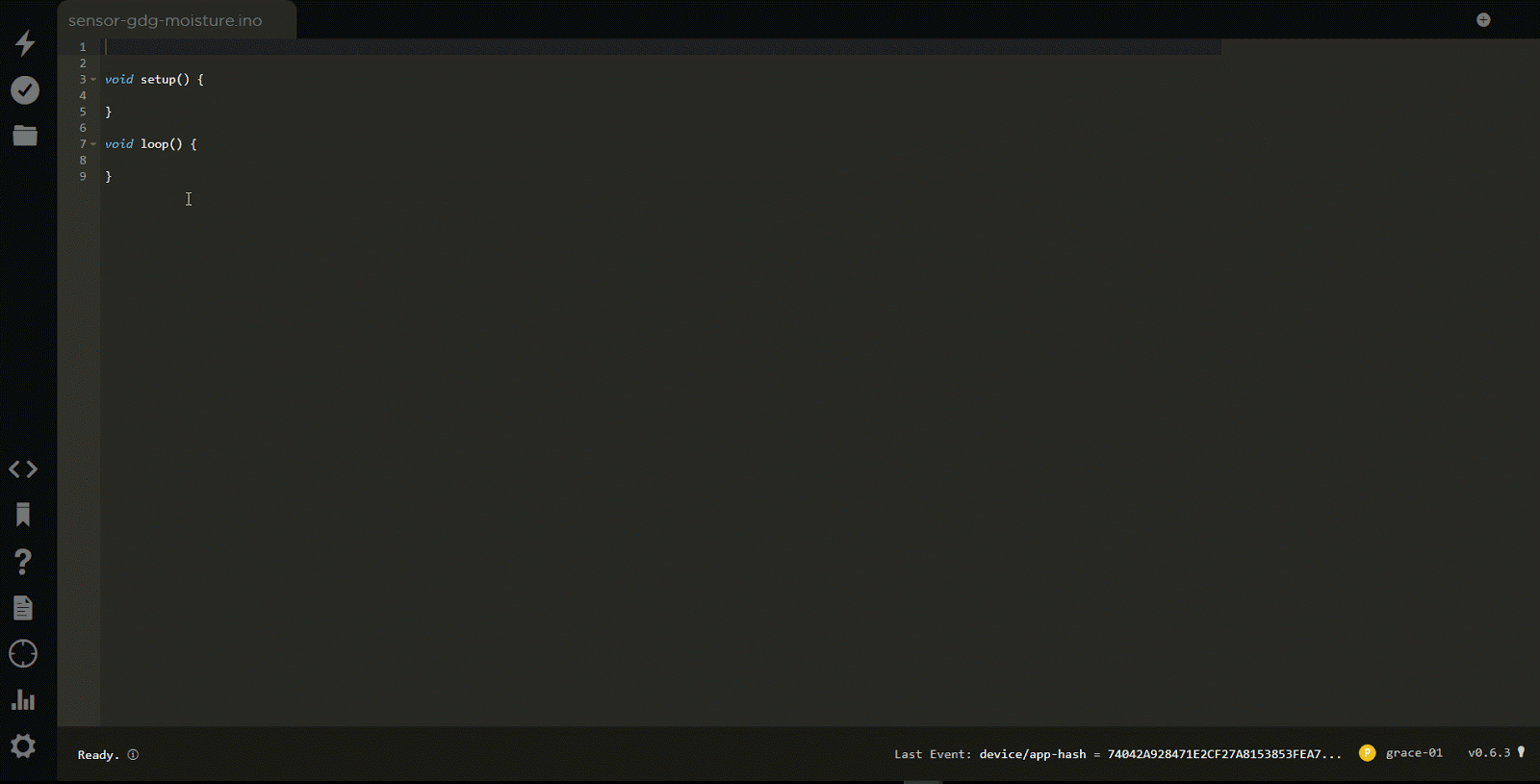This screenshot has width=1540, height=784.
Task: Click the yellow P device badge
Action: [1367, 753]
